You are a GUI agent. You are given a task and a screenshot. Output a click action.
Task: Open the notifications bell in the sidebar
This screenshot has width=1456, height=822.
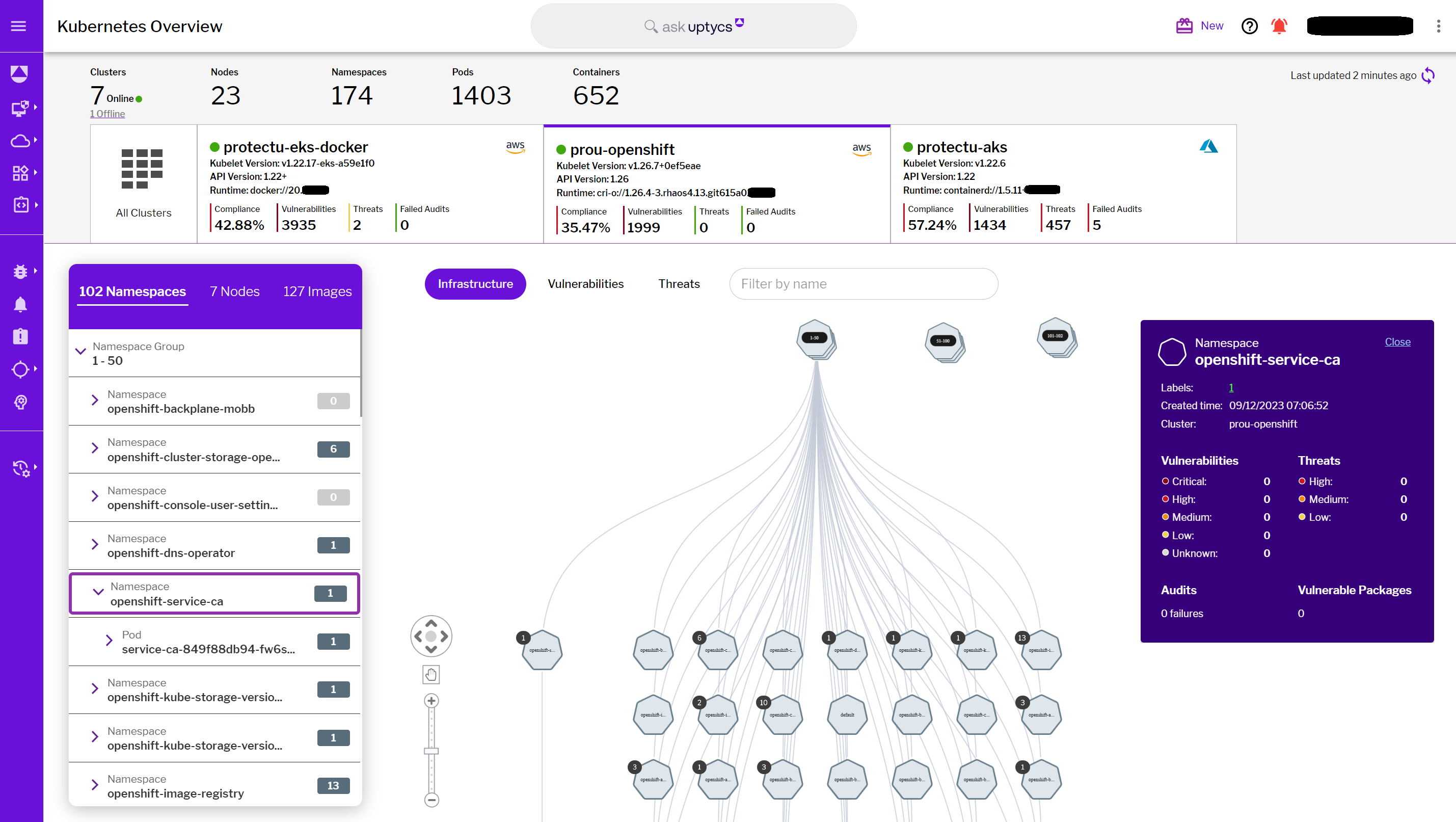[20, 304]
